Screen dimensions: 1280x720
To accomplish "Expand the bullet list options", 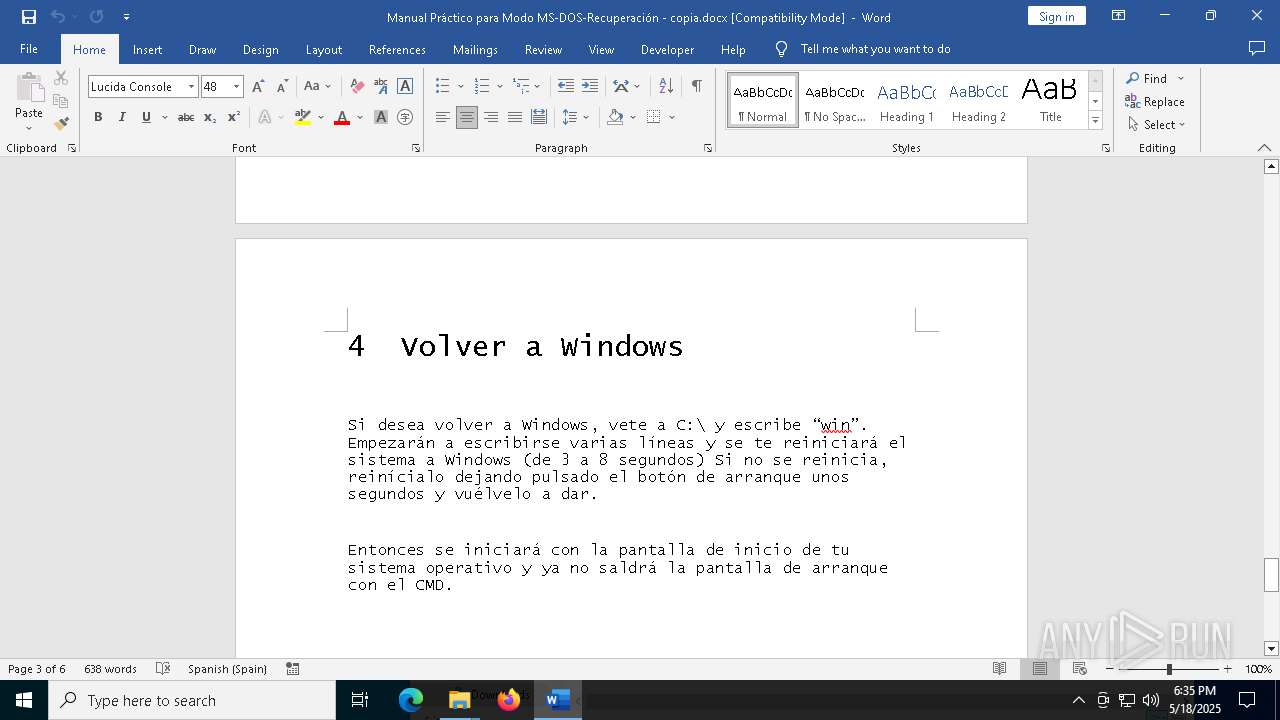I will tap(460, 87).
